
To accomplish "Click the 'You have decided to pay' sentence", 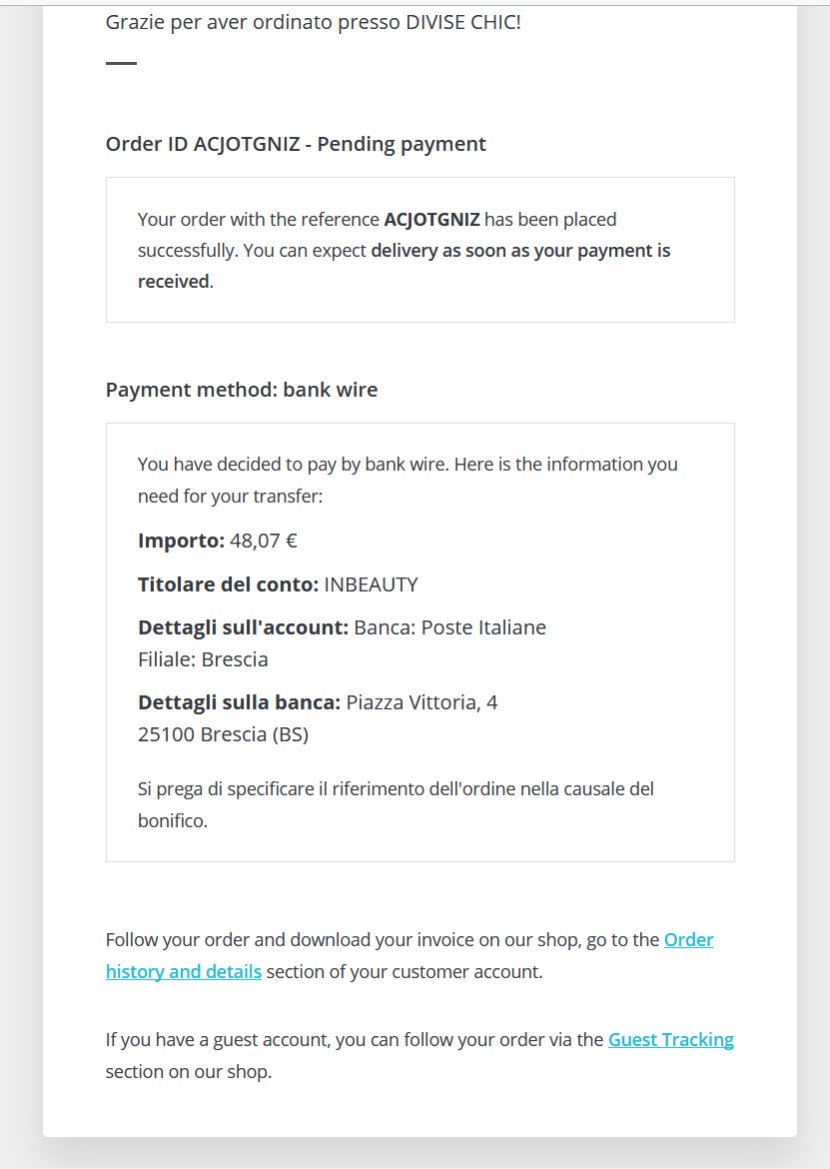I will pos(407,464).
